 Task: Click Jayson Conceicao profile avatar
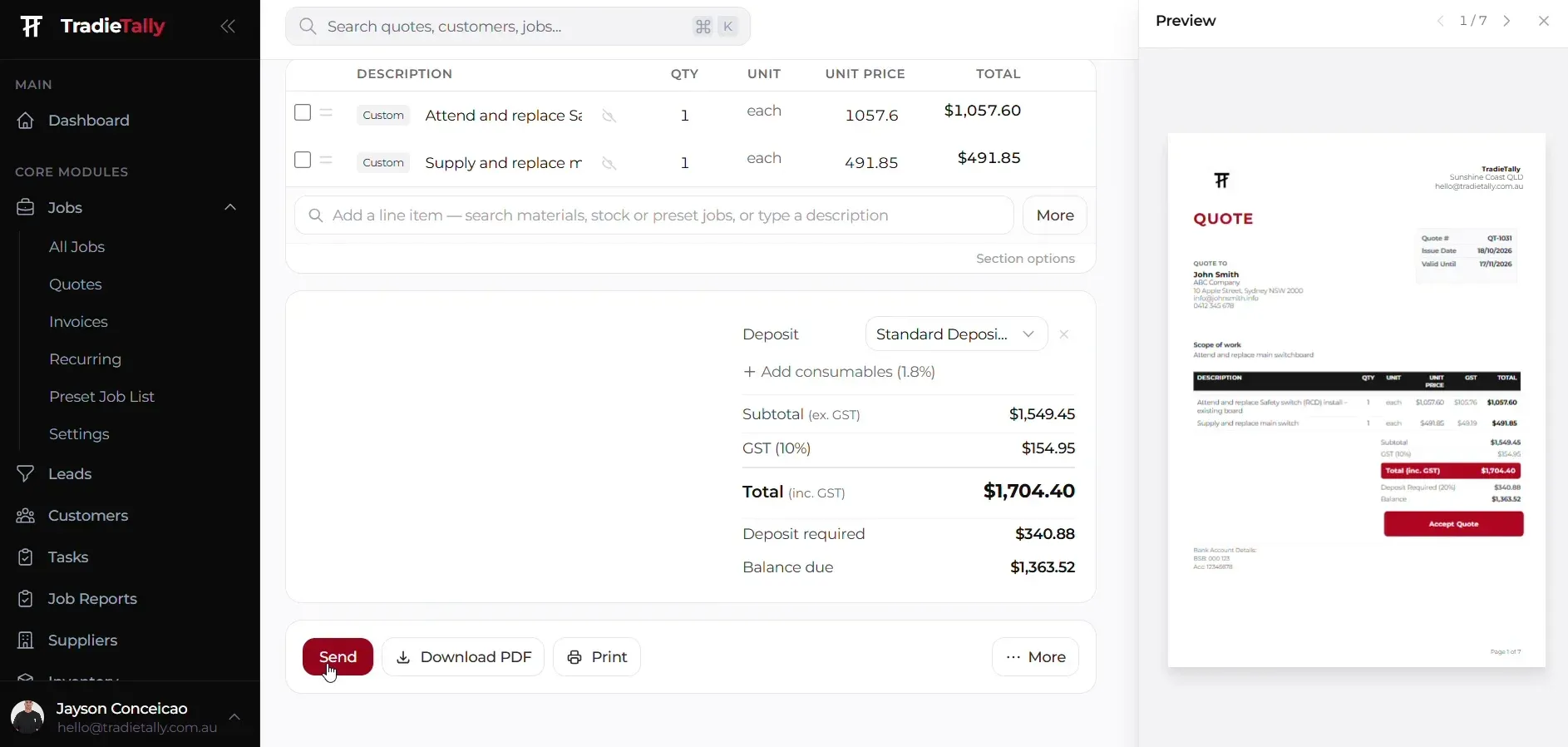27,717
